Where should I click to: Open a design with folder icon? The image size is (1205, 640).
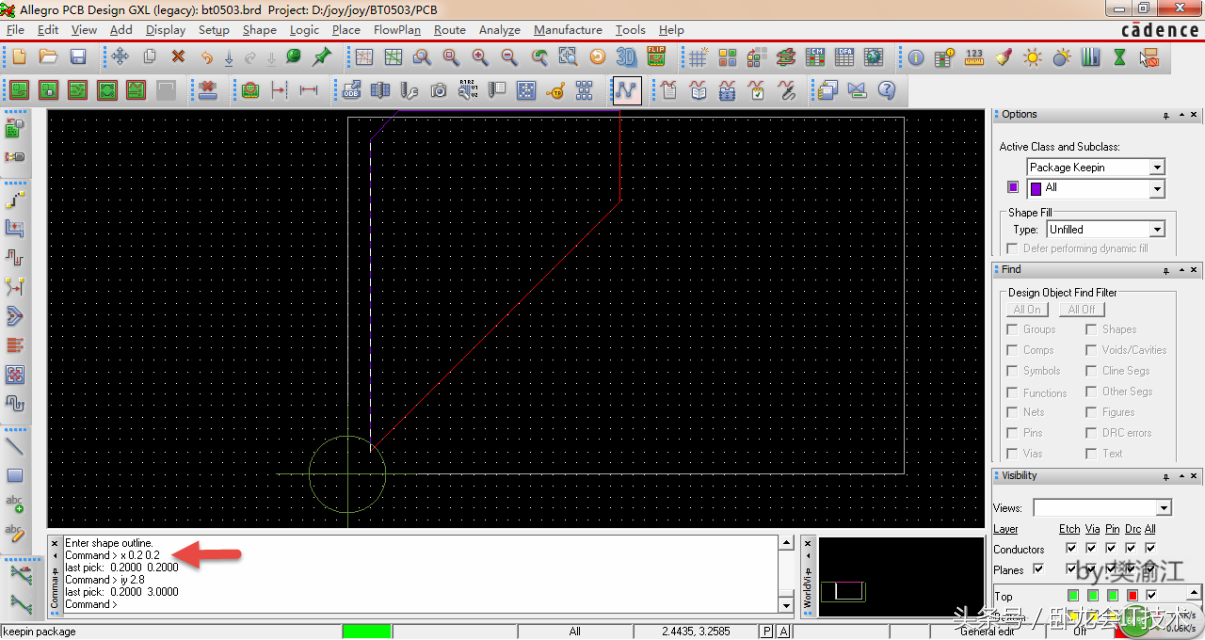[x=48, y=57]
